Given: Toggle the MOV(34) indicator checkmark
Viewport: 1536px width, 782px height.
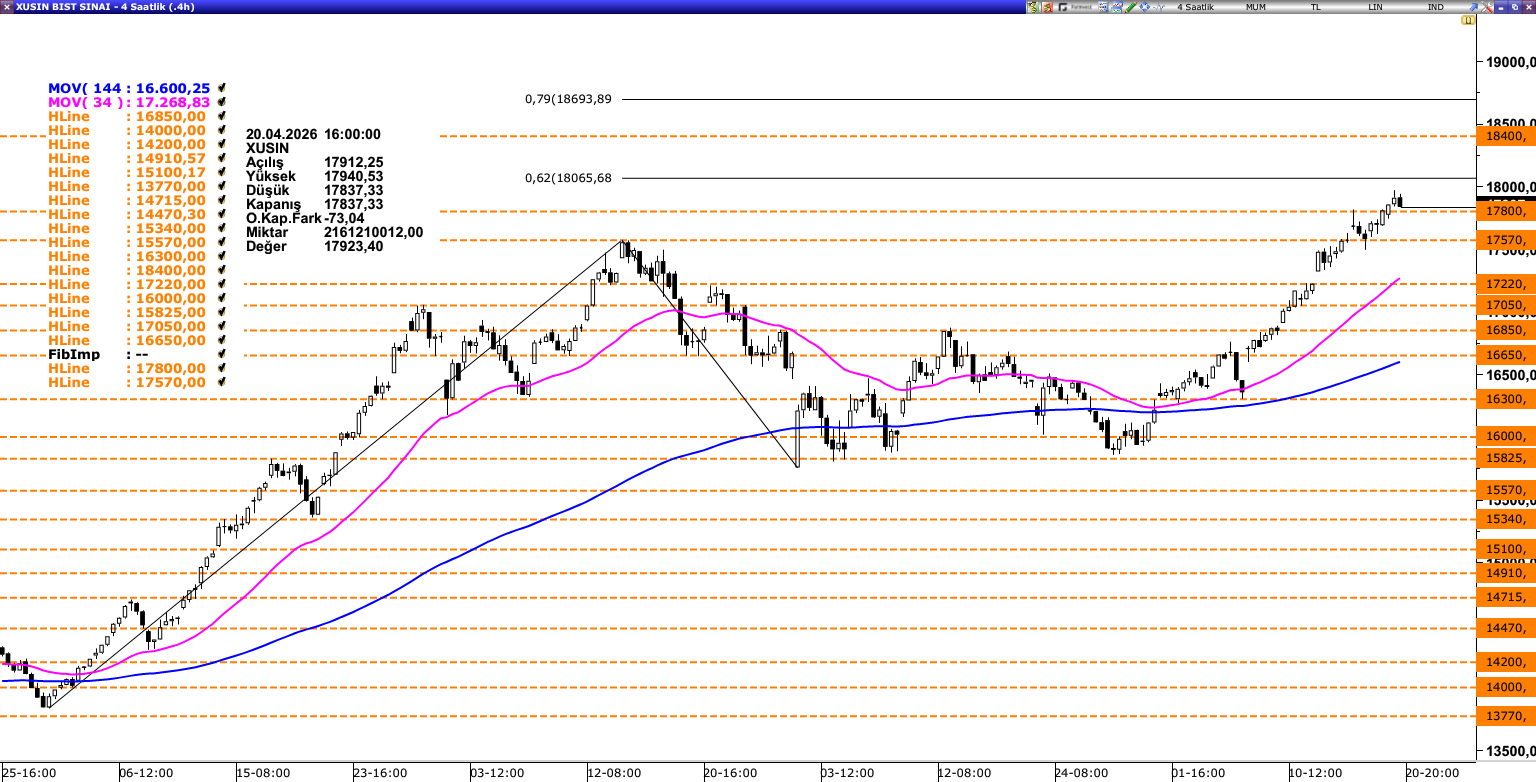Looking at the screenshot, I should click(x=222, y=102).
